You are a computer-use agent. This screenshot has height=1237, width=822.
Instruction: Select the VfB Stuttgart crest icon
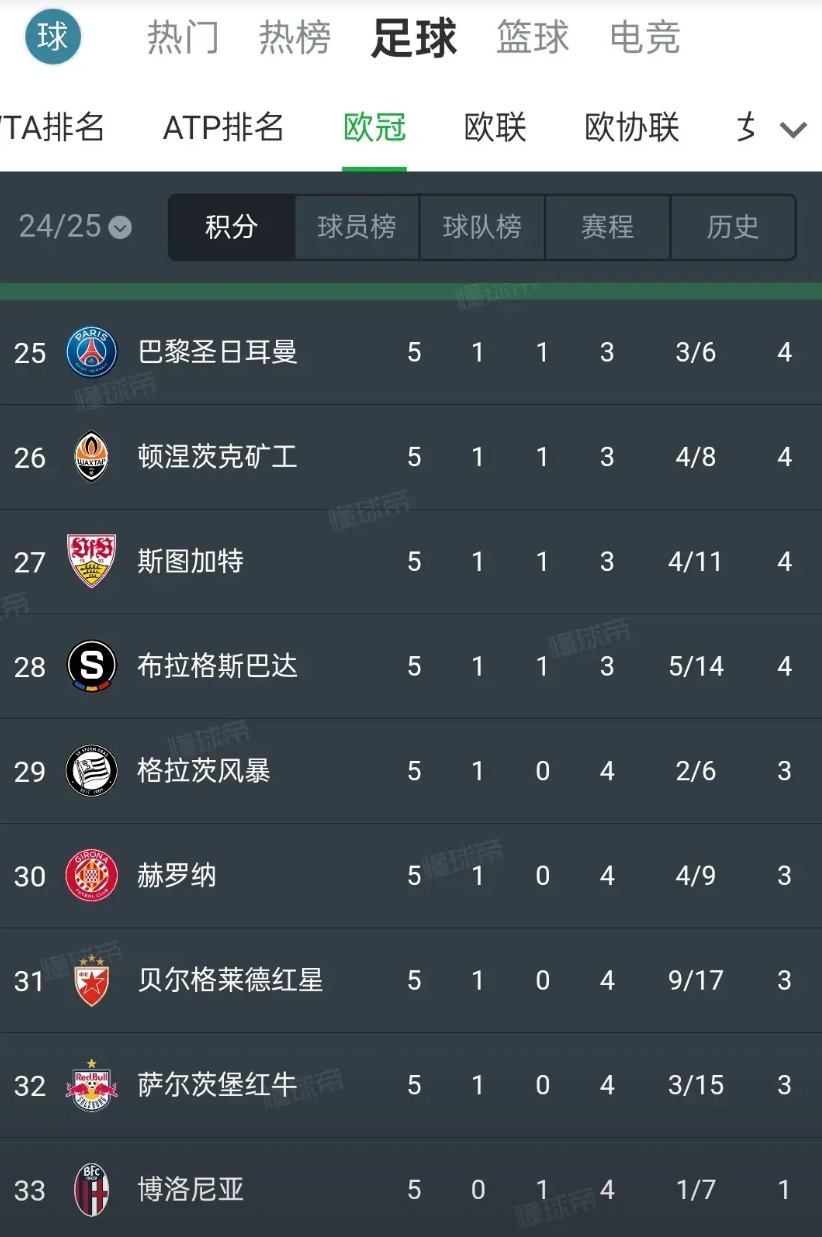point(91,561)
